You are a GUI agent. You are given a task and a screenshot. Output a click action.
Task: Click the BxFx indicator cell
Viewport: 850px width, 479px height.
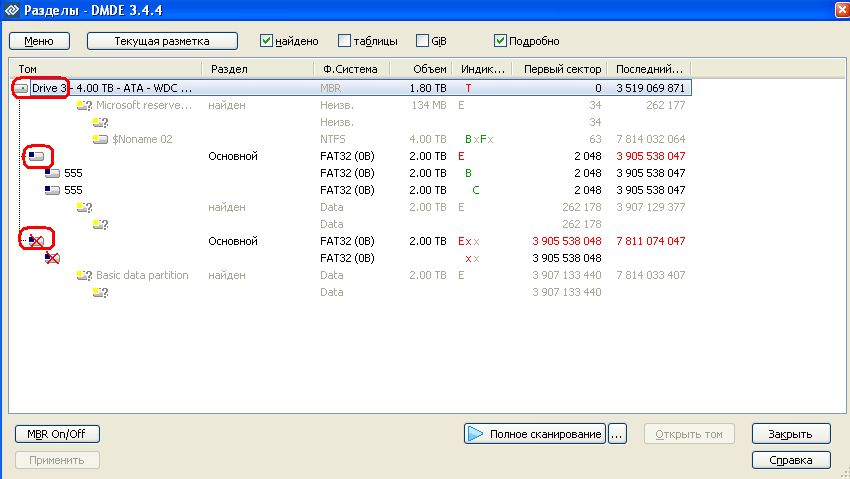pyautogui.click(x=479, y=139)
